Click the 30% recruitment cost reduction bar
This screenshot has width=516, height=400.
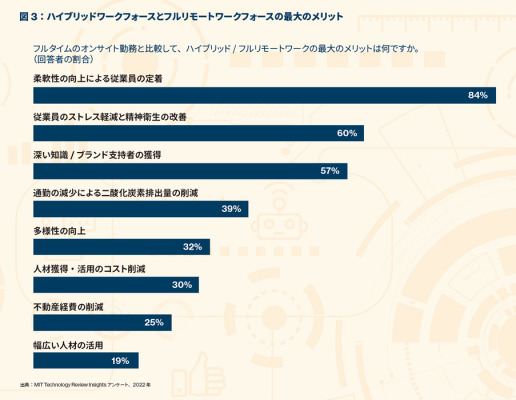(116, 285)
